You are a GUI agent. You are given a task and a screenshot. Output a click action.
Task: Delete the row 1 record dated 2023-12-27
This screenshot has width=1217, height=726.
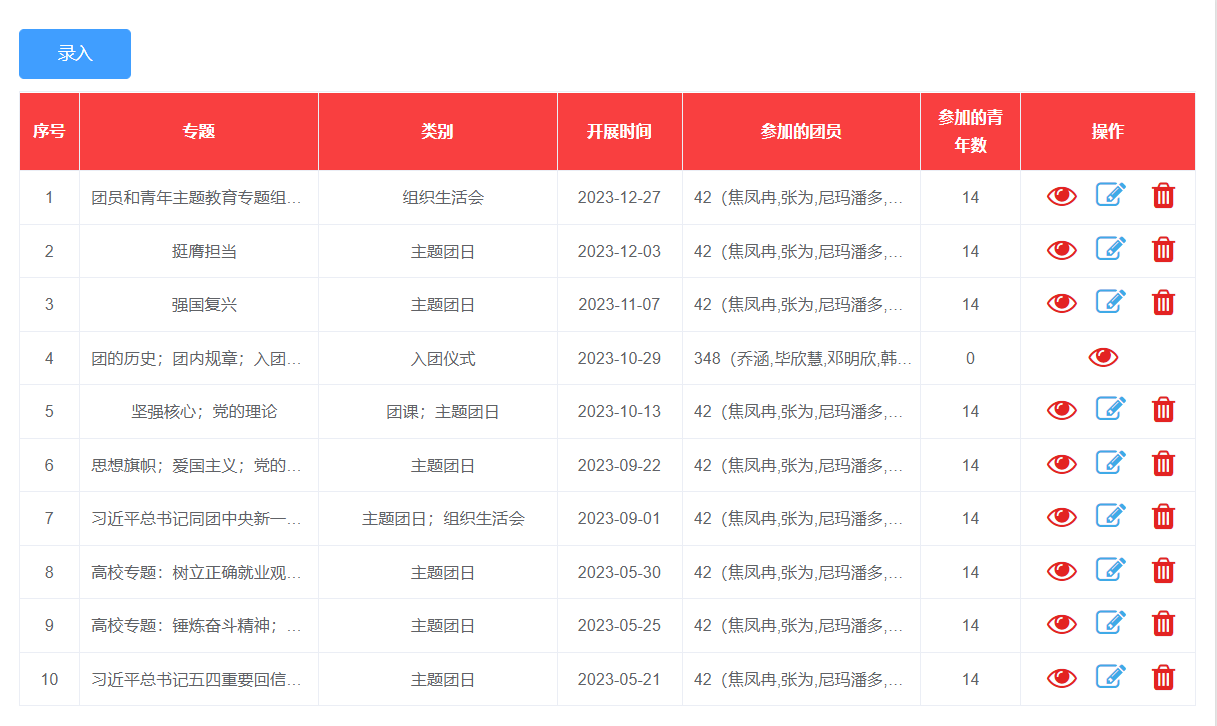pyautogui.click(x=1163, y=196)
